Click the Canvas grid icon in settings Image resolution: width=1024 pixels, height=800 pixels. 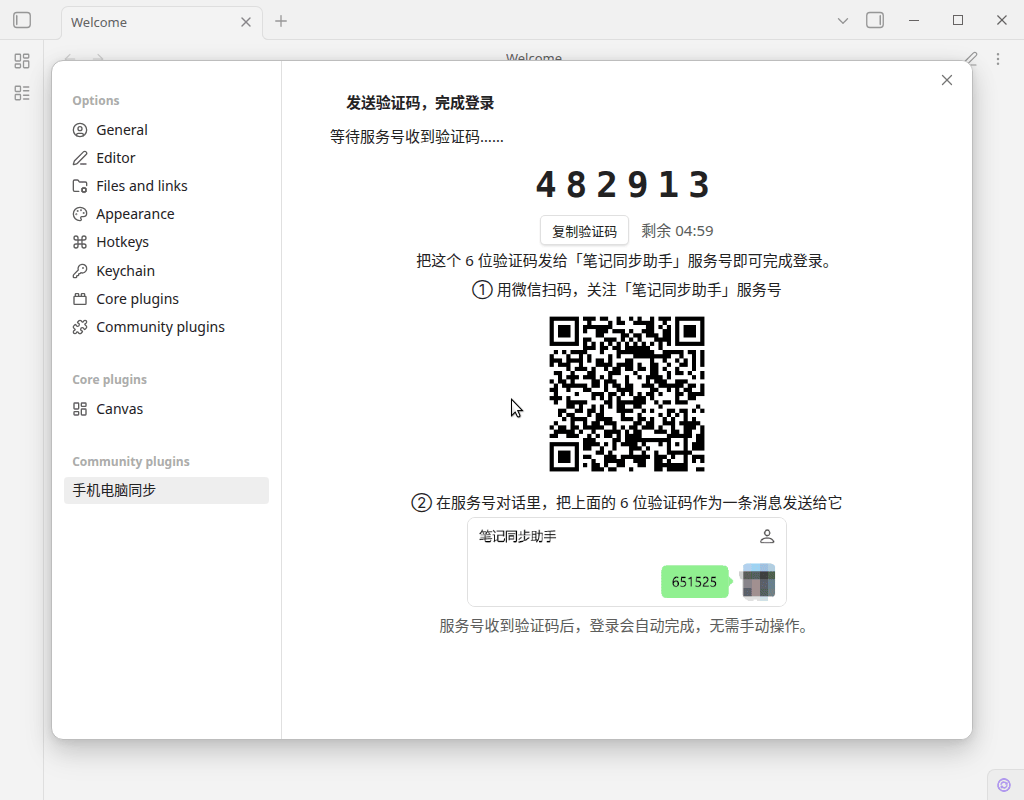point(80,409)
